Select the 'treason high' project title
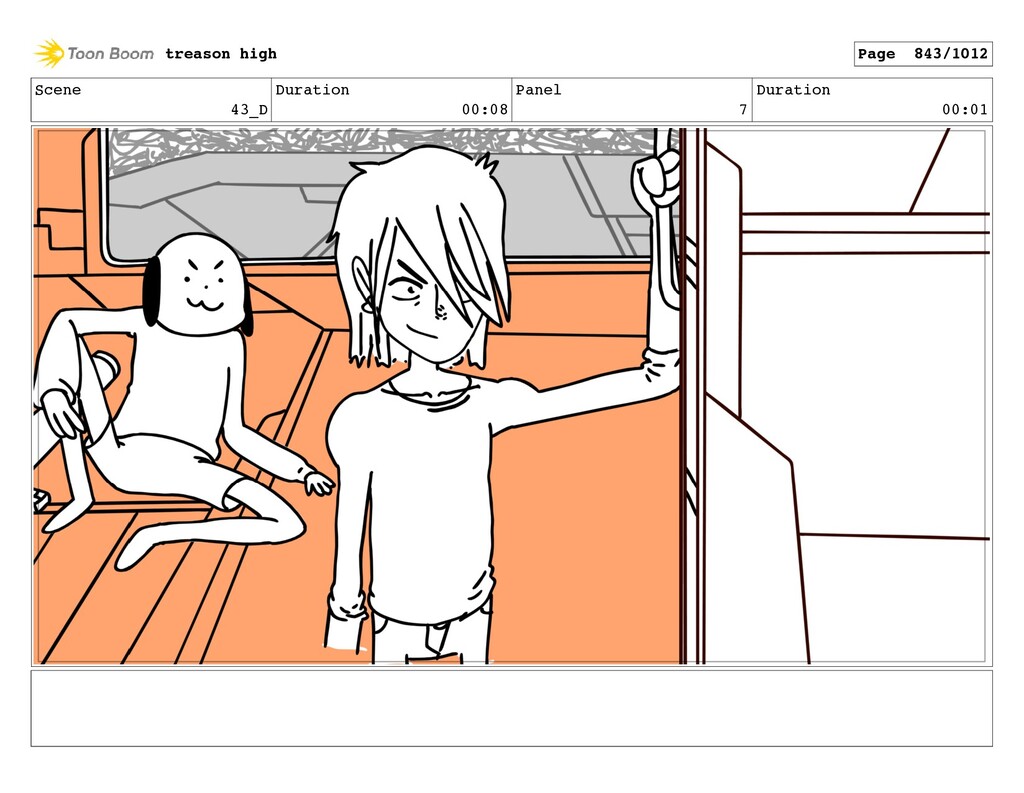Image resolution: width=1024 pixels, height=793 pixels. pos(221,54)
